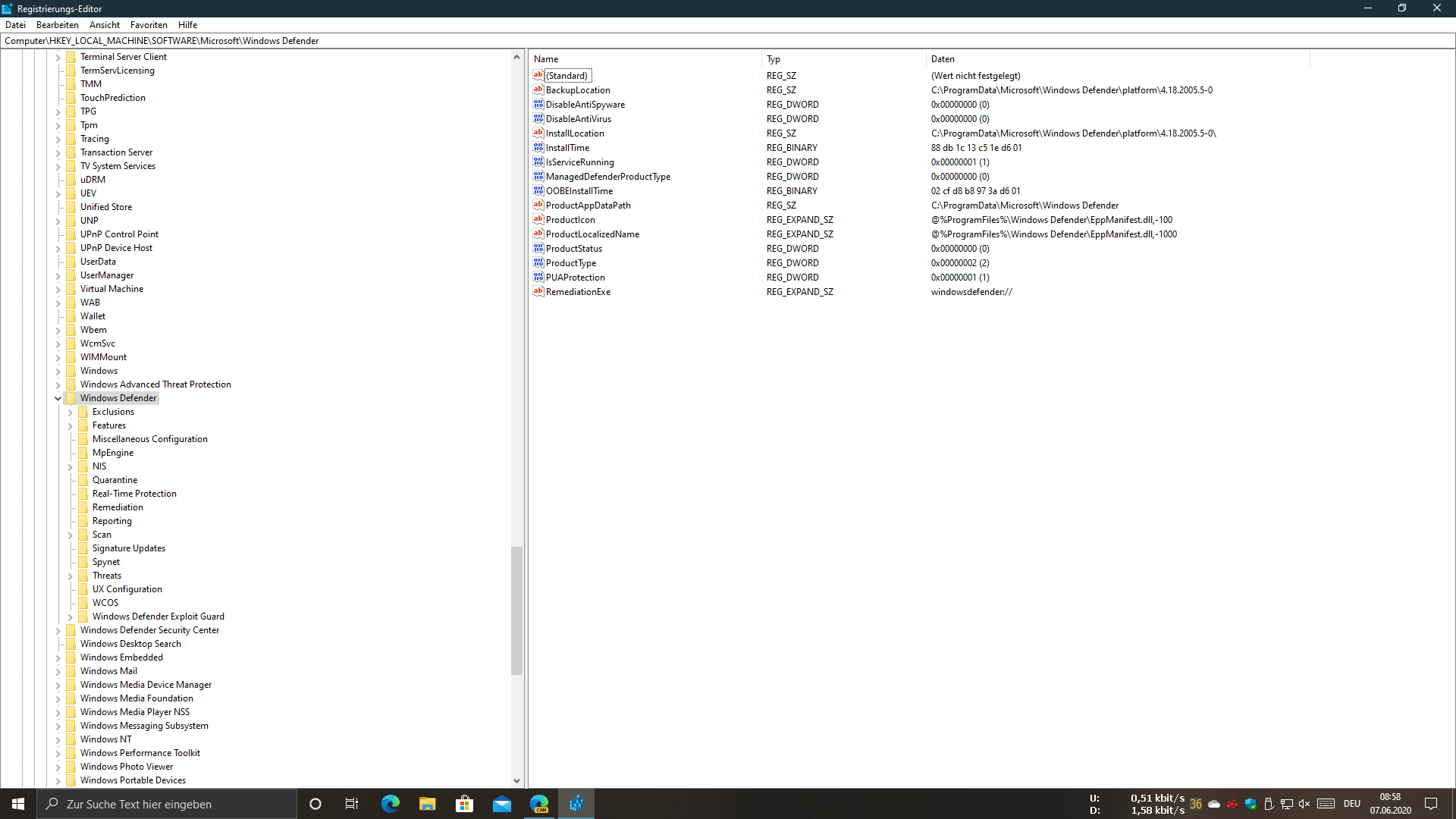Sort values by the Typ column header
This screenshot has width=1456, height=819.
pos(844,59)
